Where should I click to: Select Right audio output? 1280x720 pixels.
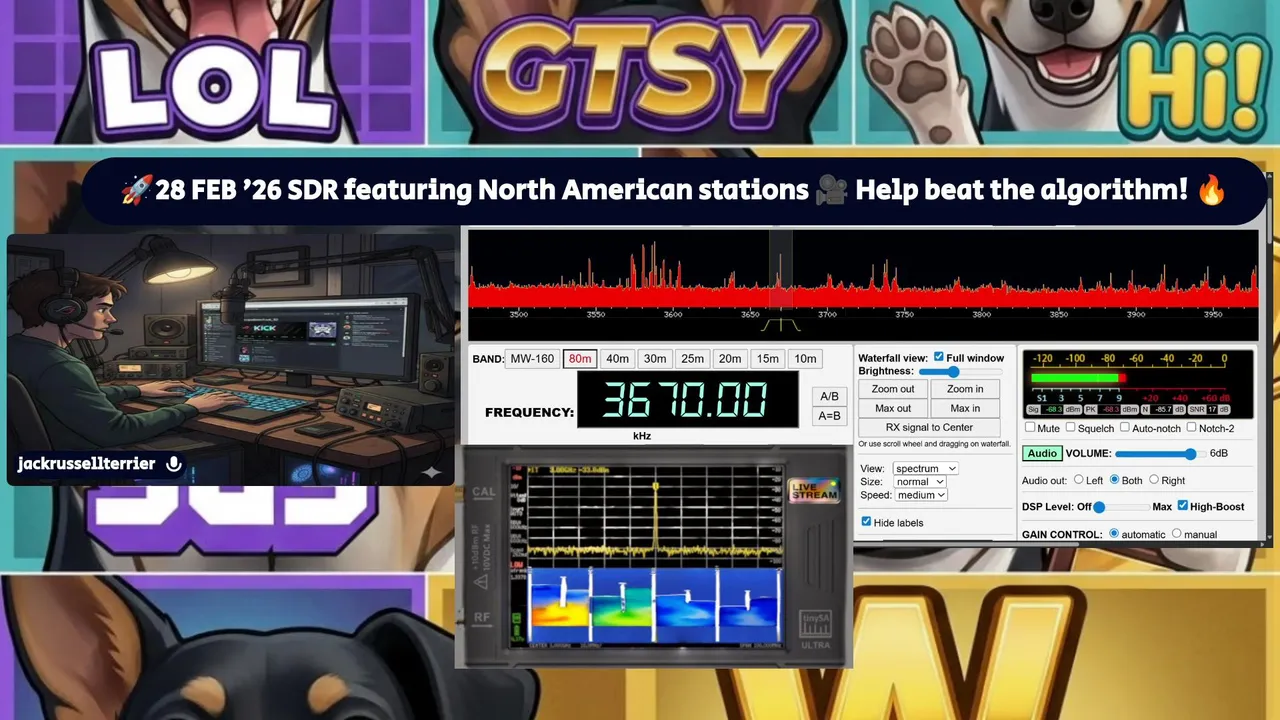coord(1154,480)
